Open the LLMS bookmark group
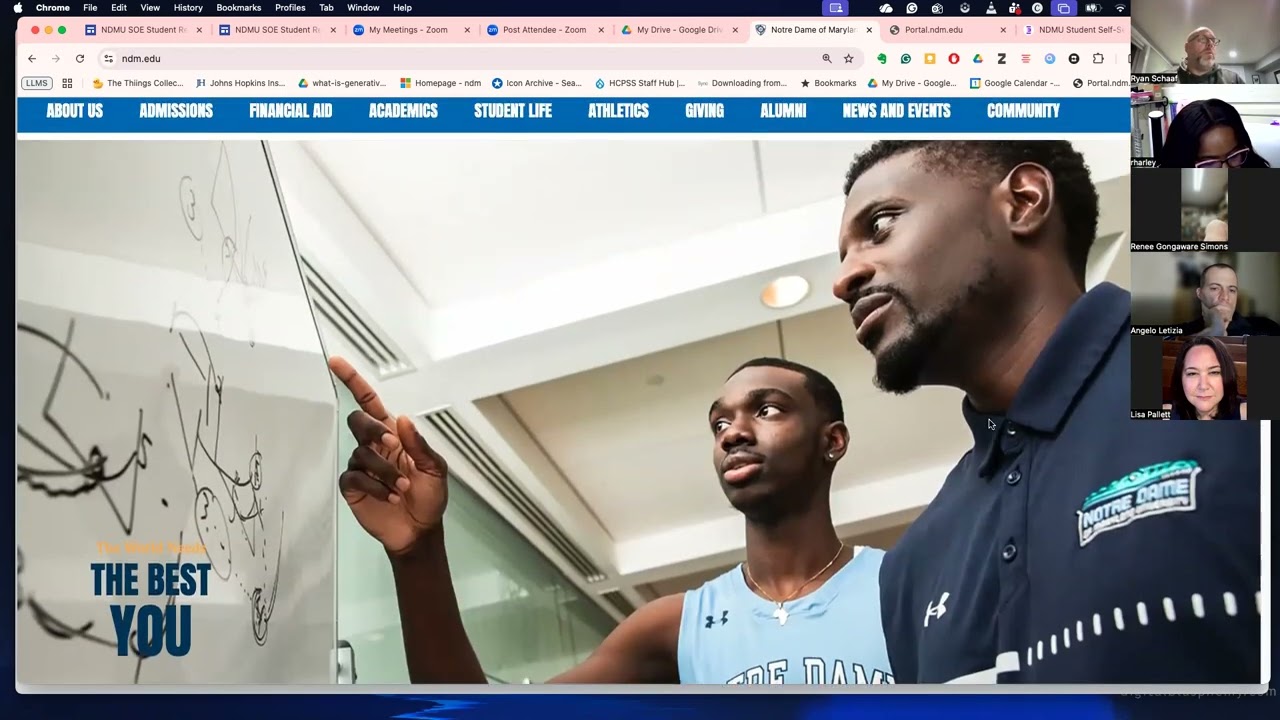This screenshot has height=720, width=1280. (37, 83)
